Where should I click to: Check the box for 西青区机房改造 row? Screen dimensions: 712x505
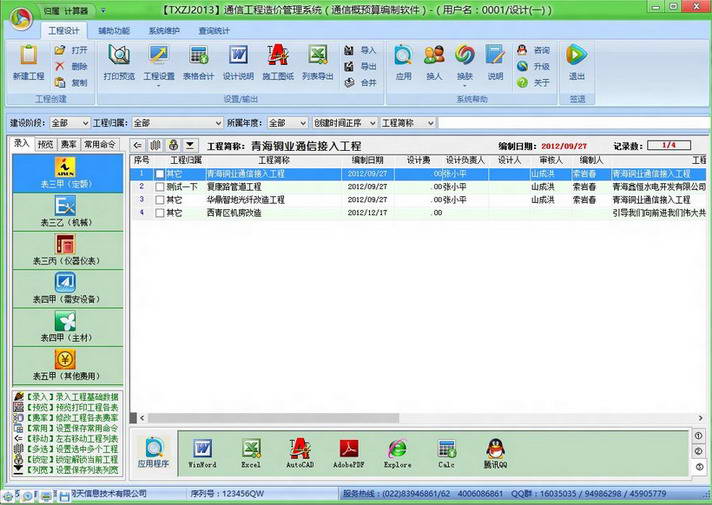(x=160, y=213)
